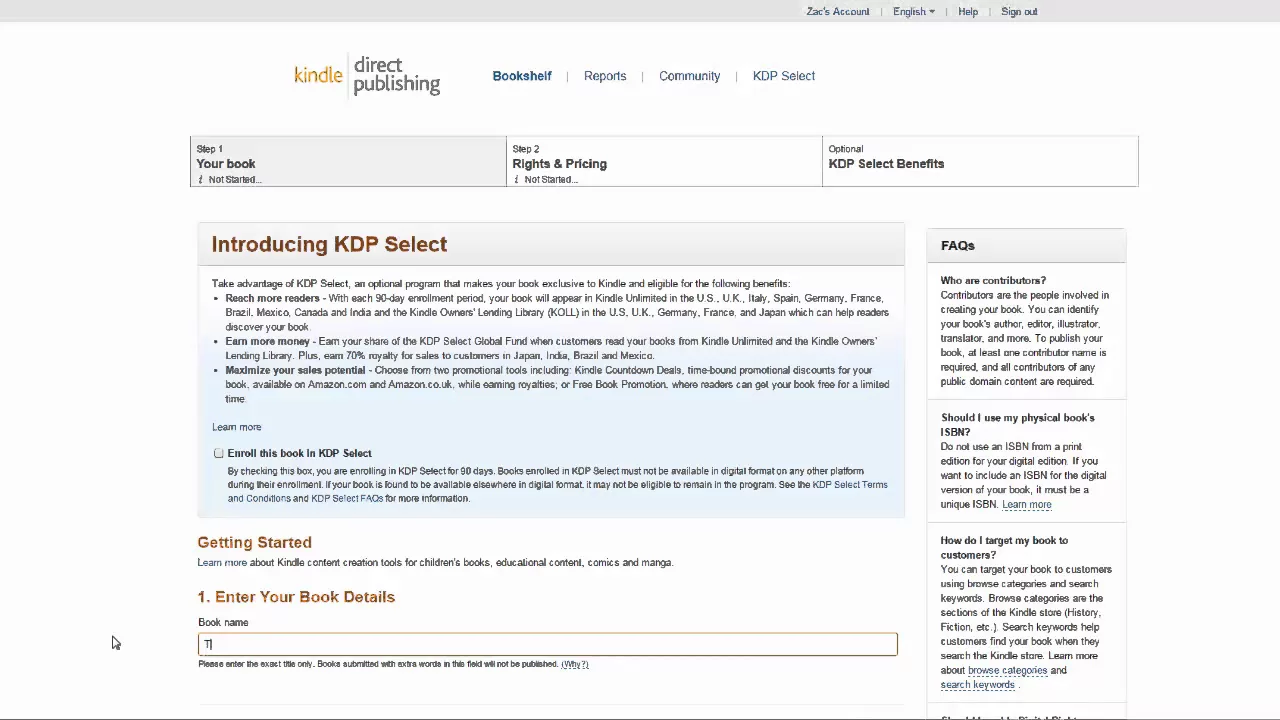
Task: Click the Step 2 Not Started info icon
Action: (x=516, y=180)
